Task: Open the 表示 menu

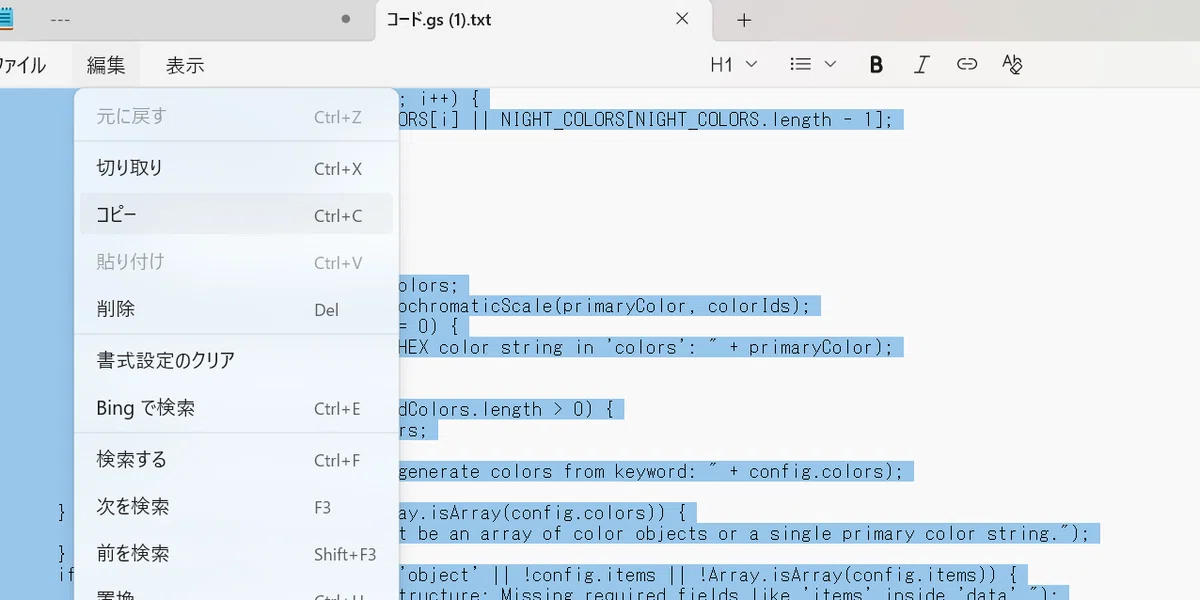Action: point(185,65)
